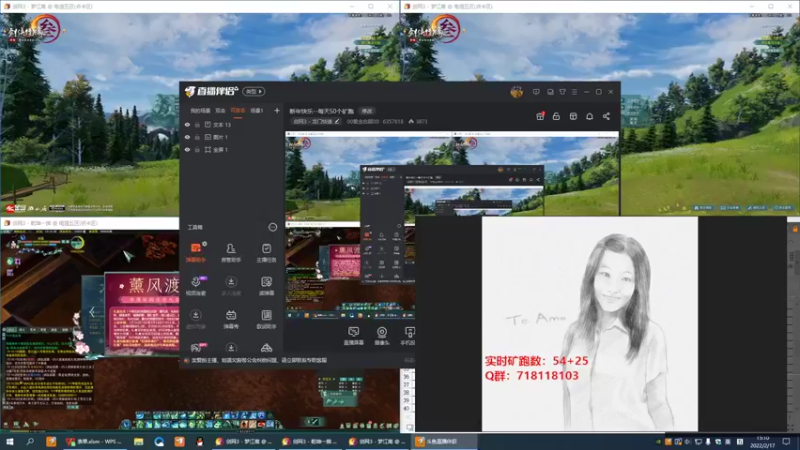Hide the 全屏 1 layer with its eye icon

click(187, 149)
